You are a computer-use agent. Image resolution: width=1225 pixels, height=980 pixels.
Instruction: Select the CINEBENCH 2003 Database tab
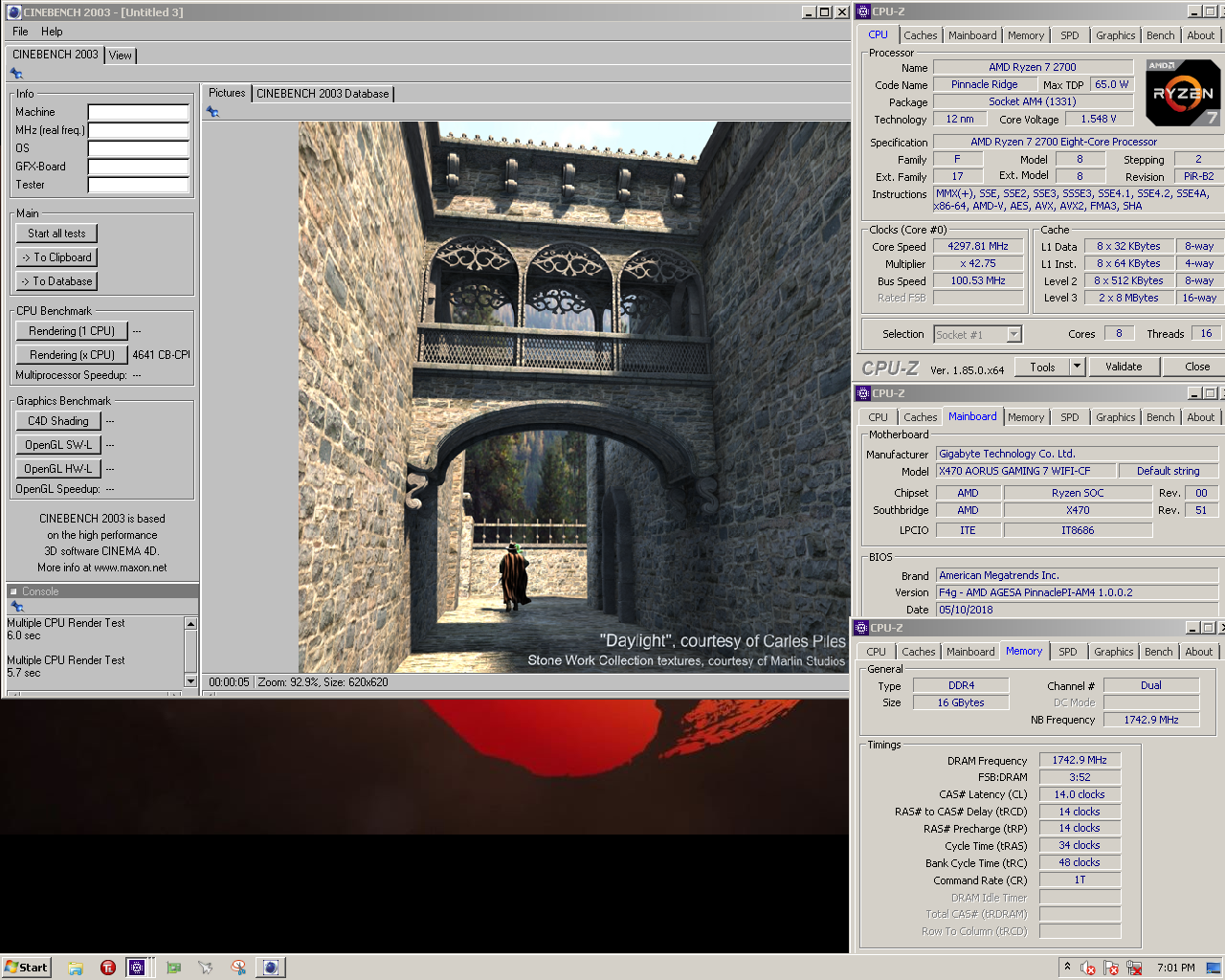323,94
